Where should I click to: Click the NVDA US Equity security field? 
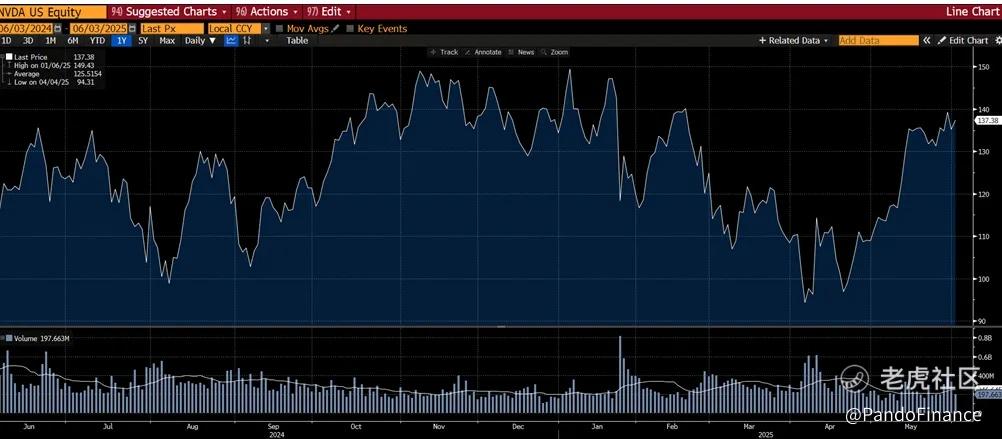53,12
